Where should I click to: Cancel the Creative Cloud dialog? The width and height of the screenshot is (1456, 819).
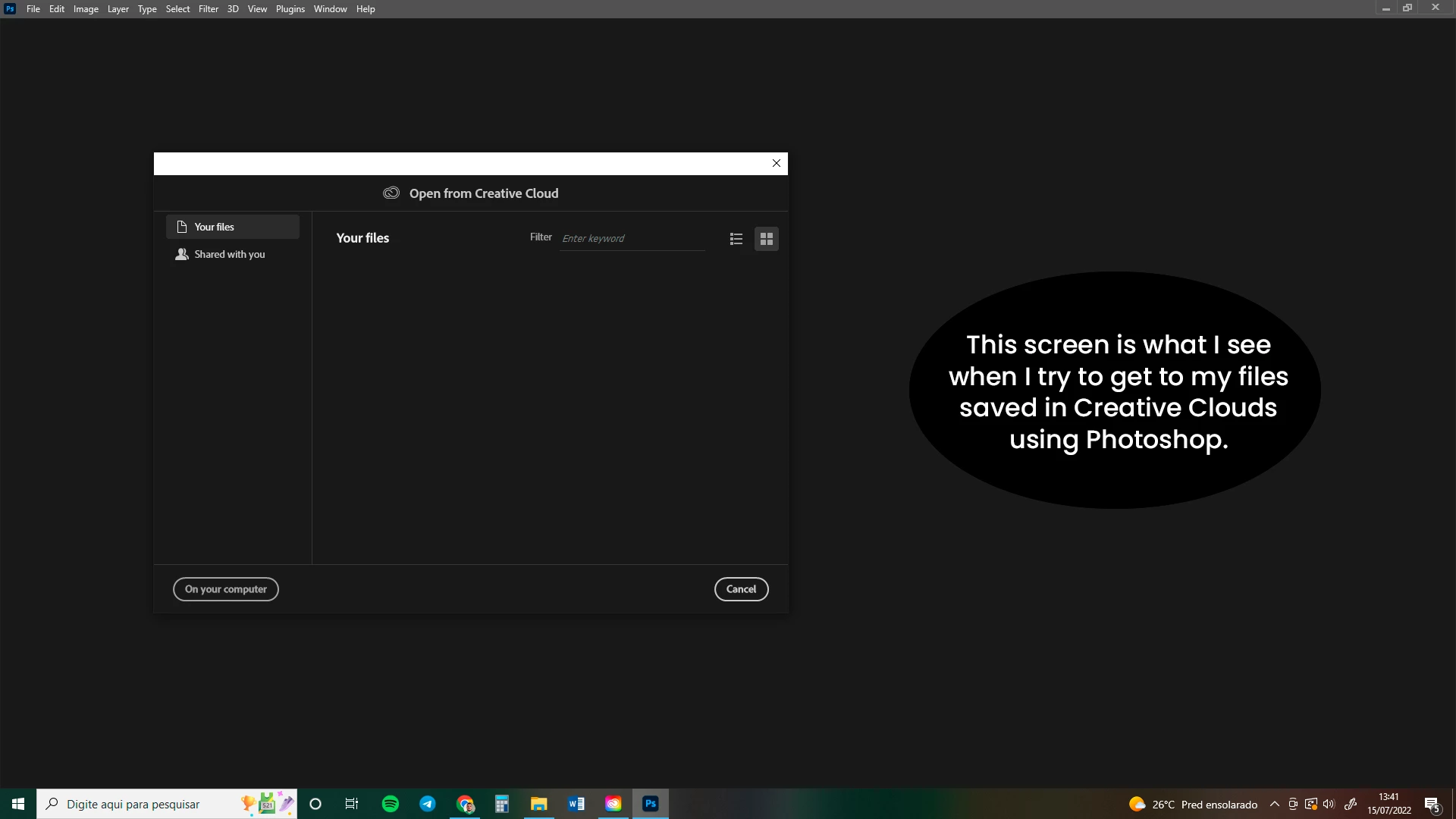(x=741, y=589)
